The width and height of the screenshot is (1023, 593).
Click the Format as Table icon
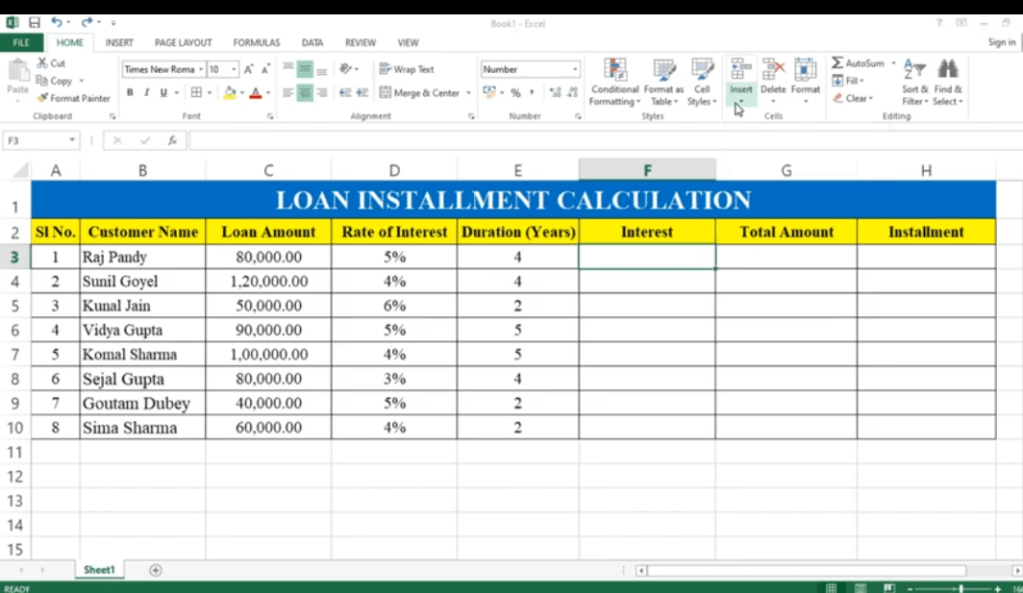point(664,69)
